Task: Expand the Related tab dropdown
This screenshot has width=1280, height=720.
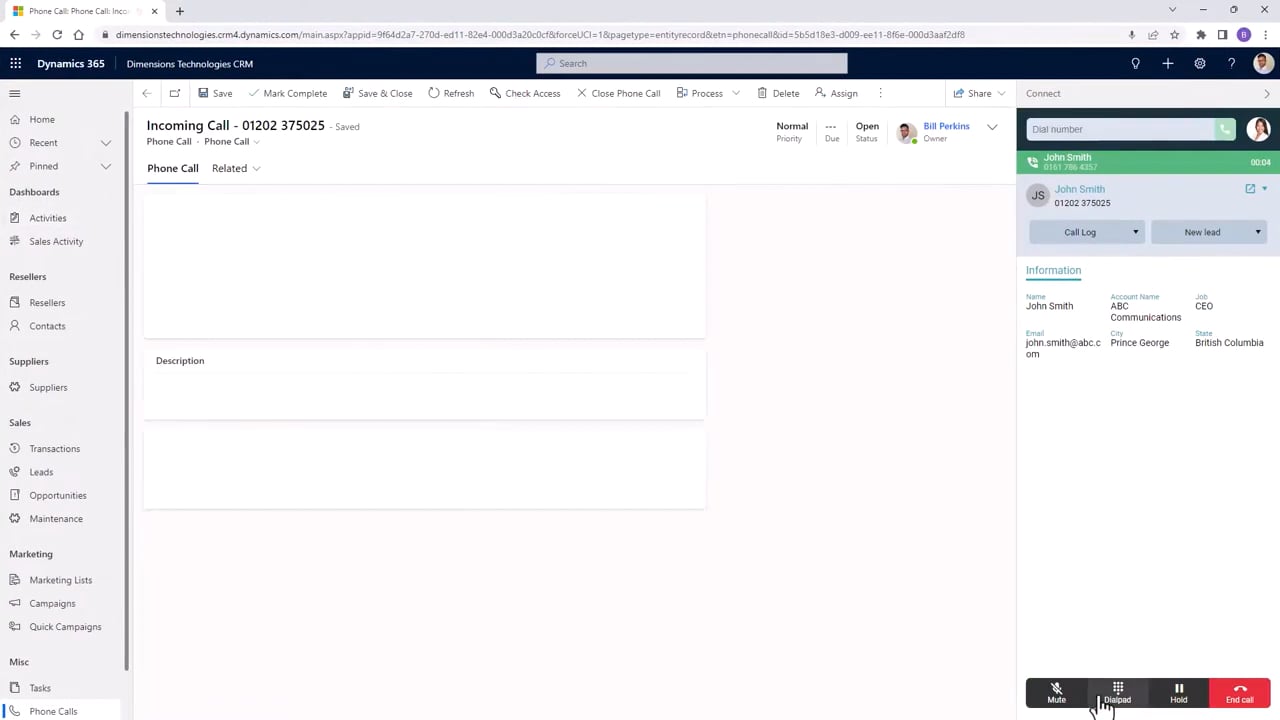Action: [236, 168]
